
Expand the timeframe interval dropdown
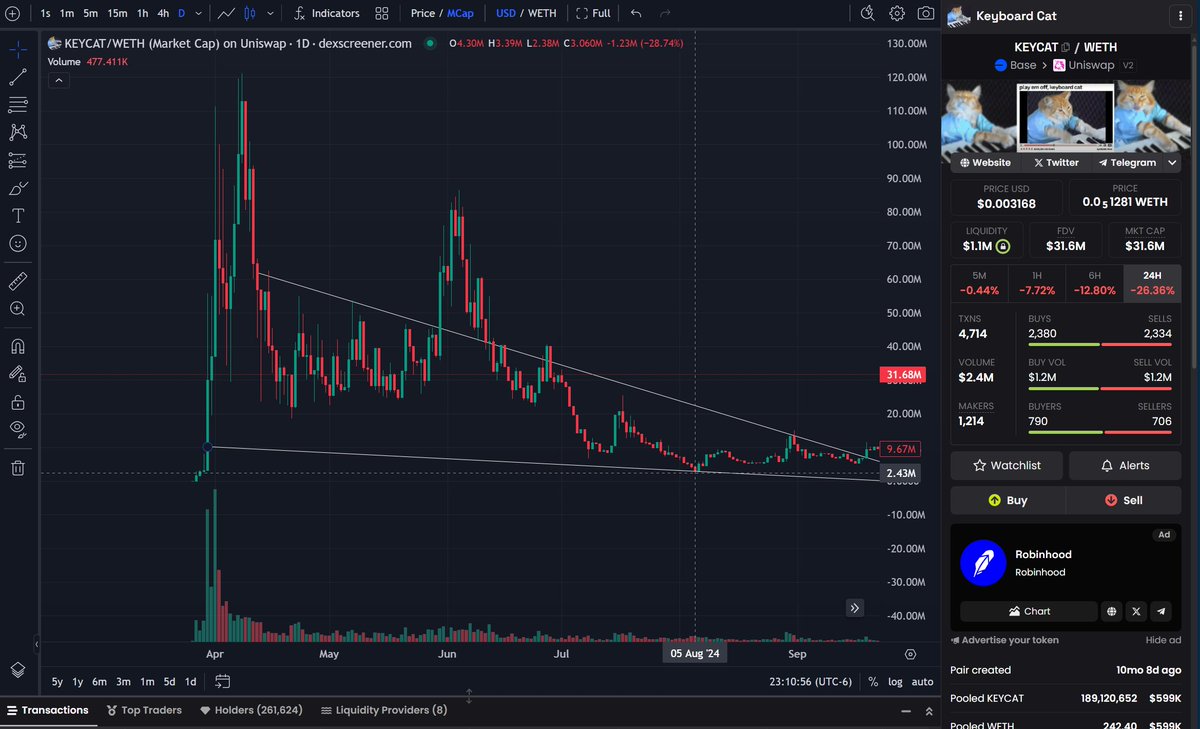point(199,14)
